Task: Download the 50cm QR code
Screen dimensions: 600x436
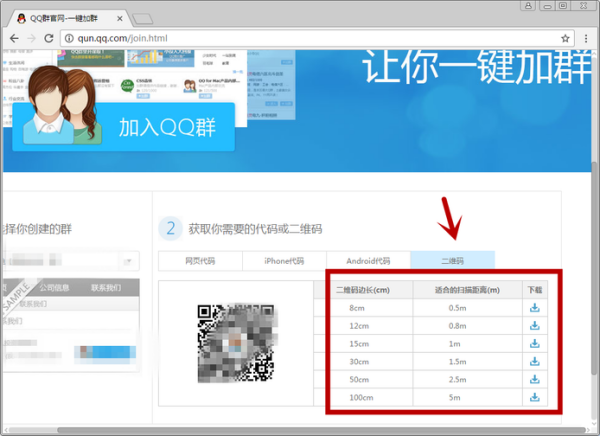Action: [x=535, y=380]
